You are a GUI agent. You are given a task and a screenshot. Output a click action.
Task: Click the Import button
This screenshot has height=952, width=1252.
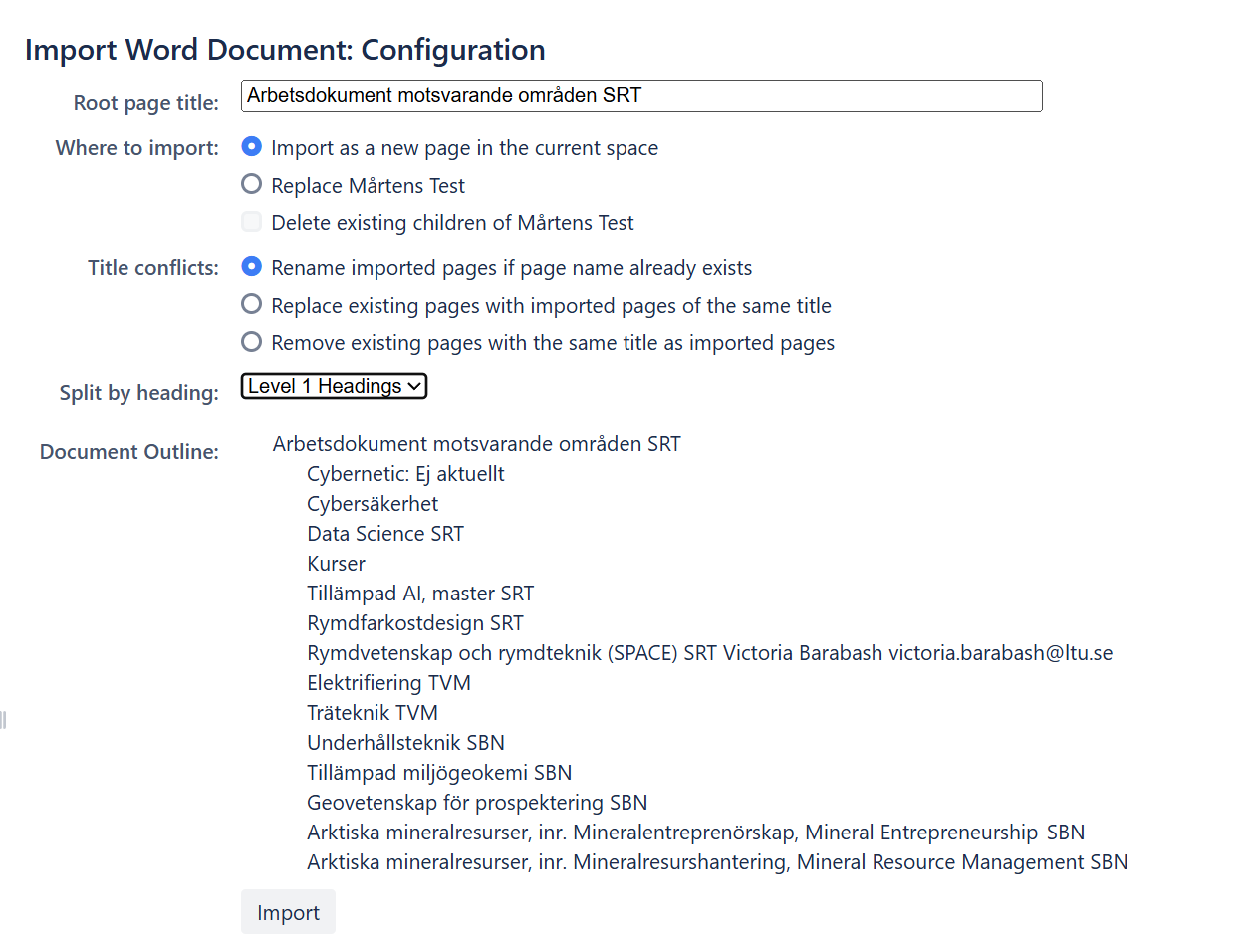coord(288,912)
